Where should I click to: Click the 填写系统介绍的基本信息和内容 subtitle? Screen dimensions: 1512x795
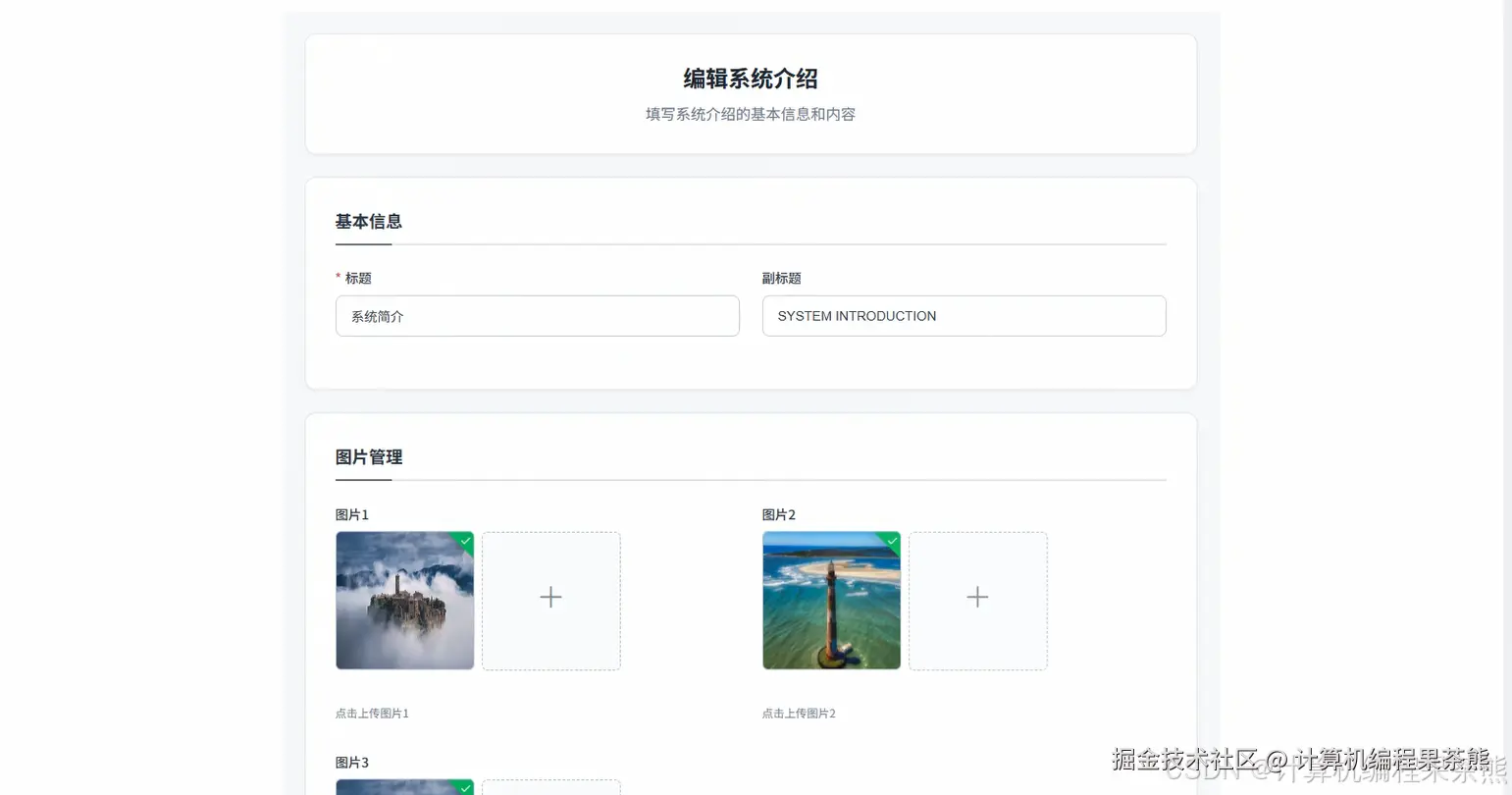click(x=751, y=114)
